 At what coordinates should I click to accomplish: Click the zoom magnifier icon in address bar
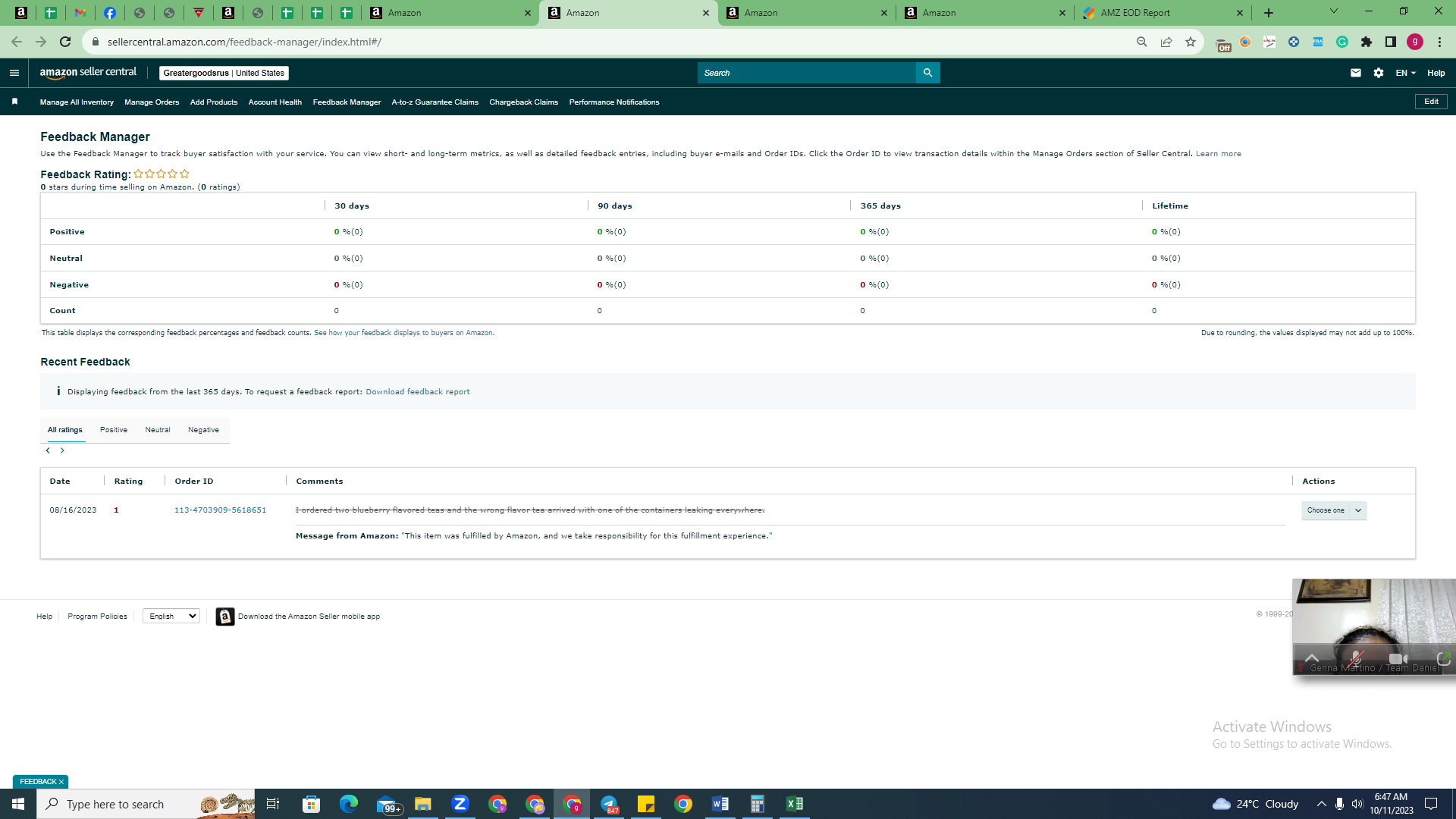1142,42
